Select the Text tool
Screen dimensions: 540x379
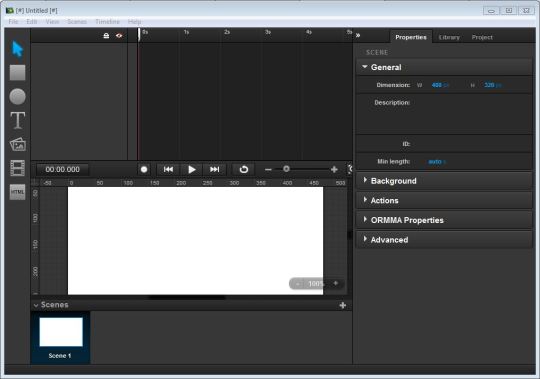tap(18, 120)
